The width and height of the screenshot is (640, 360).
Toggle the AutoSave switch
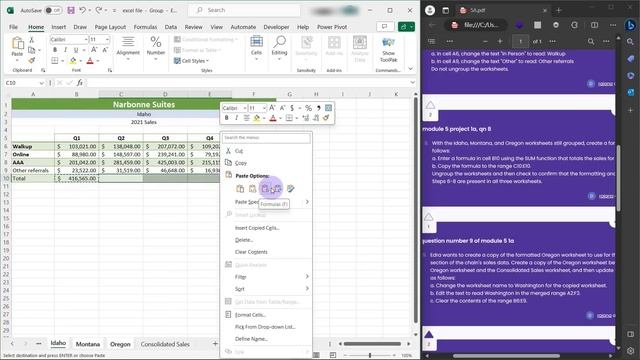pos(53,10)
